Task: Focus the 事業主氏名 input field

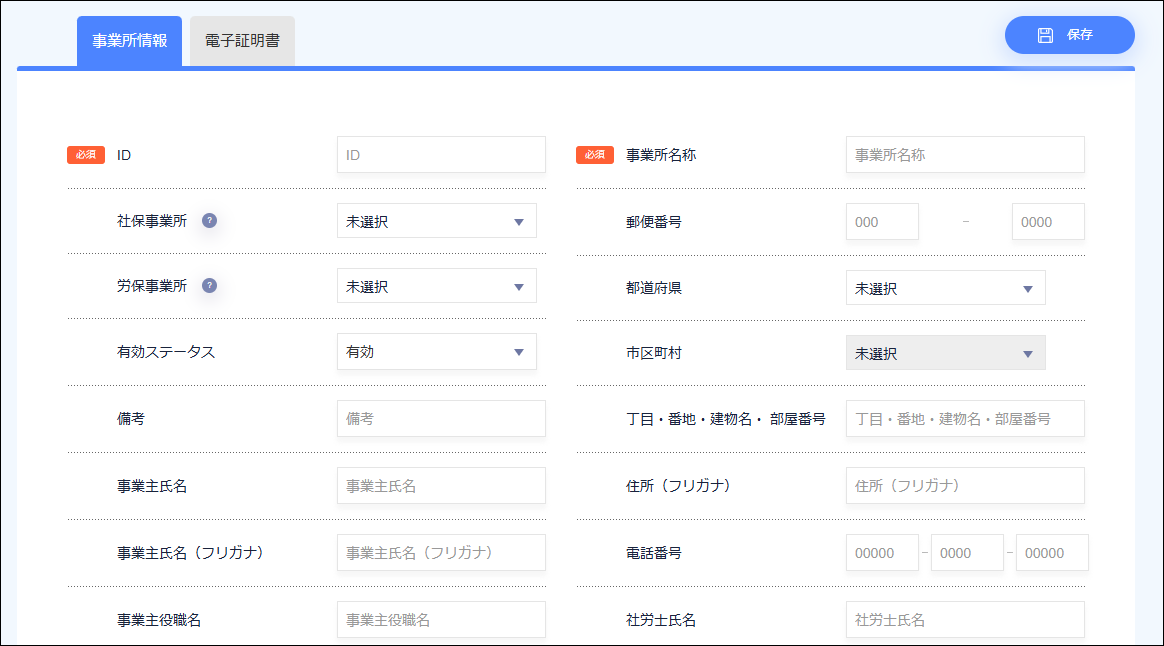Action: click(441, 486)
